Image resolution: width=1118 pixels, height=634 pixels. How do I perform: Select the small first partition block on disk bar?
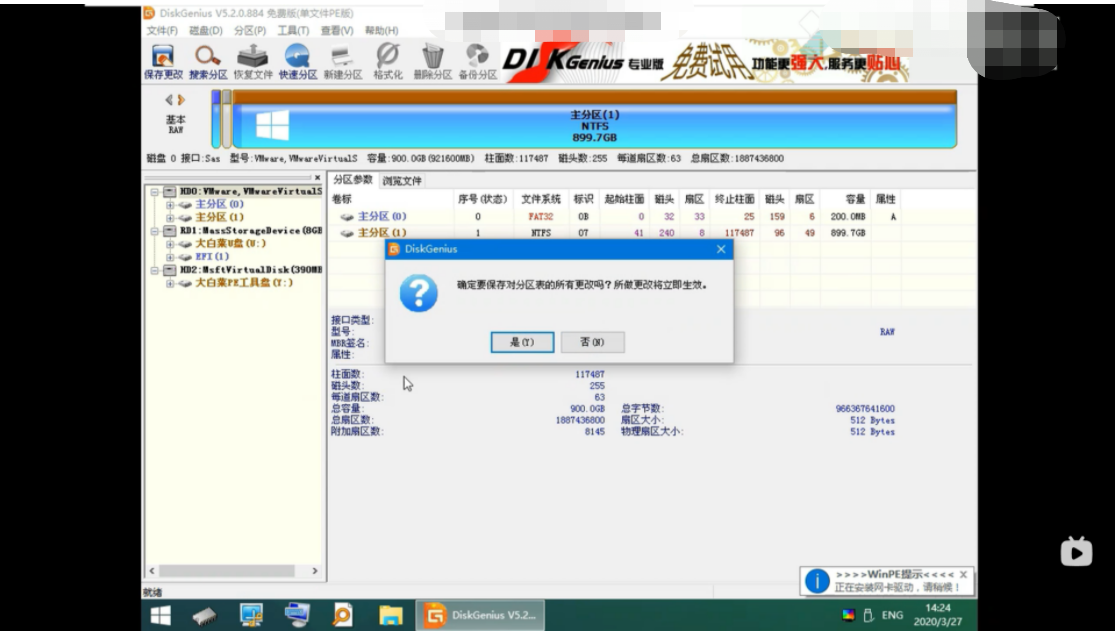pos(216,119)
